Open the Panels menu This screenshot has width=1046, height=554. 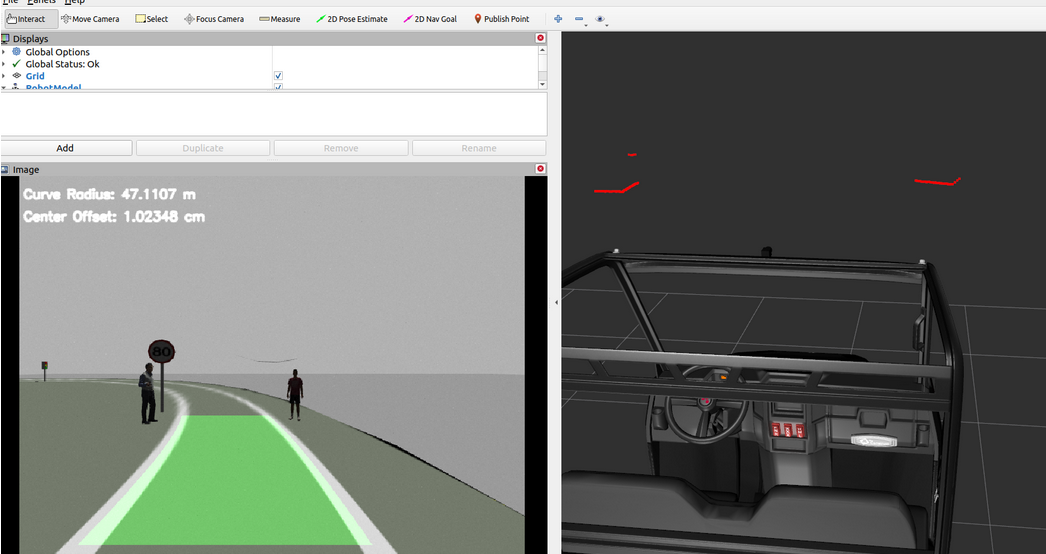pos(41,2)
